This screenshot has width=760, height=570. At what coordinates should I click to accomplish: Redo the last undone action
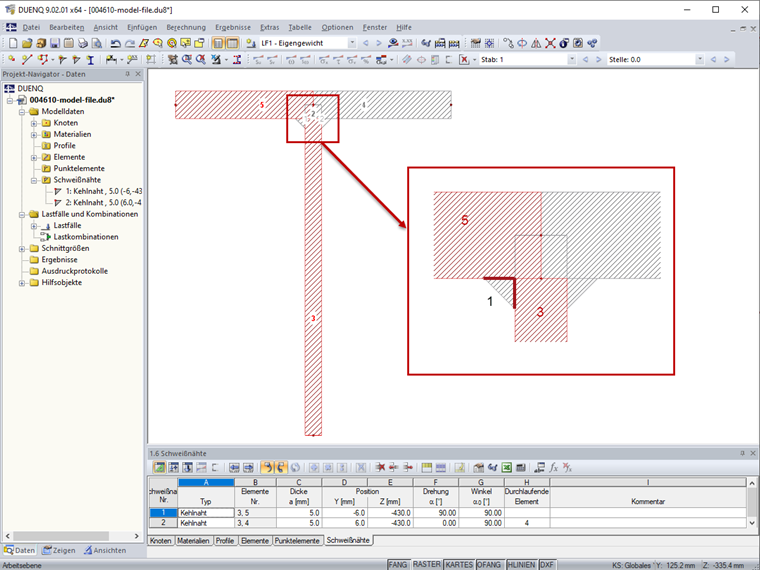(129, 43)
